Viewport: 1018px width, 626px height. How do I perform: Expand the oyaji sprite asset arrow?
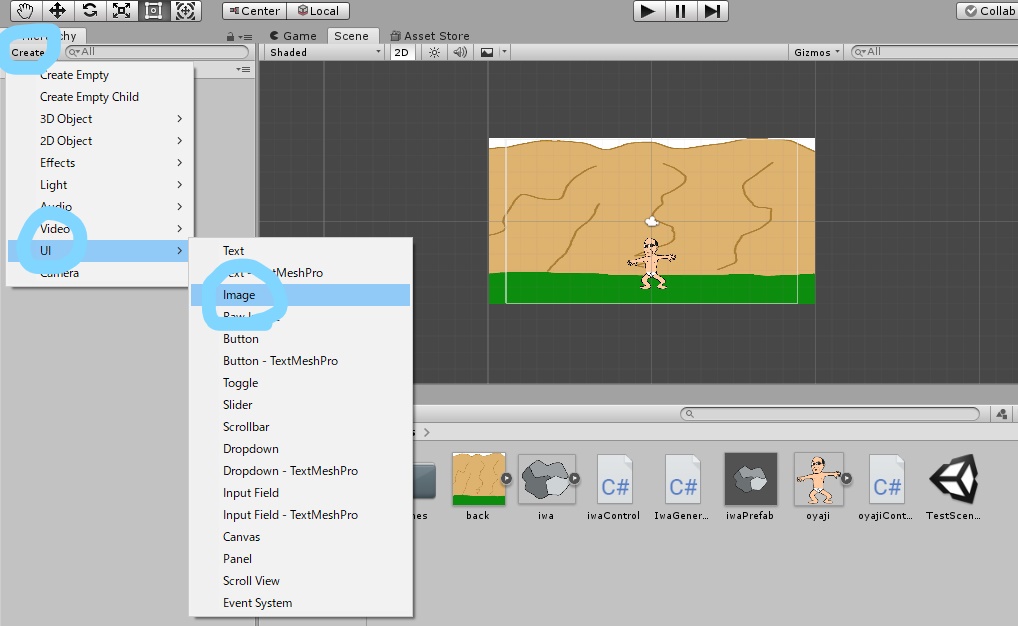click(x=847, y=479)
